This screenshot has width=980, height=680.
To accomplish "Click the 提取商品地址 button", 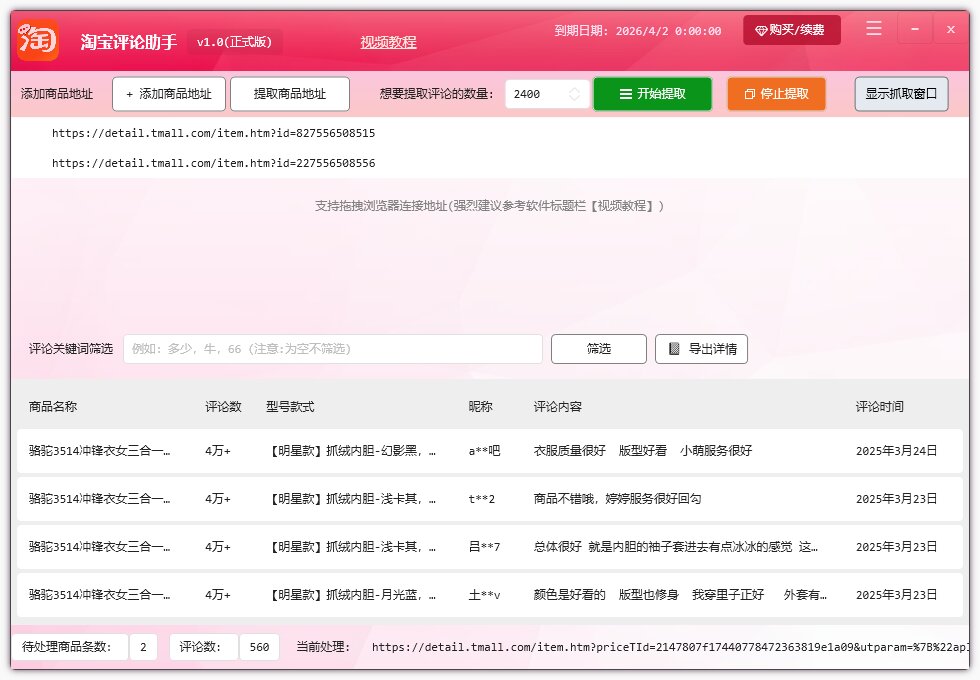I will click(x=290, y=94).
